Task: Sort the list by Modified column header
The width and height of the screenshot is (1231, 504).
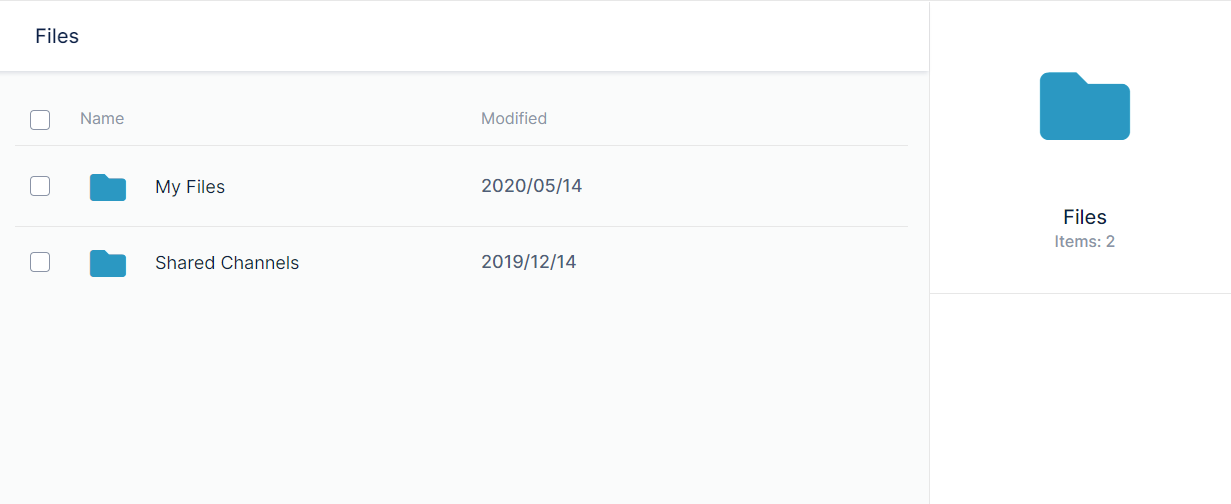Action: pyautogui.click(x=514, y=118)
